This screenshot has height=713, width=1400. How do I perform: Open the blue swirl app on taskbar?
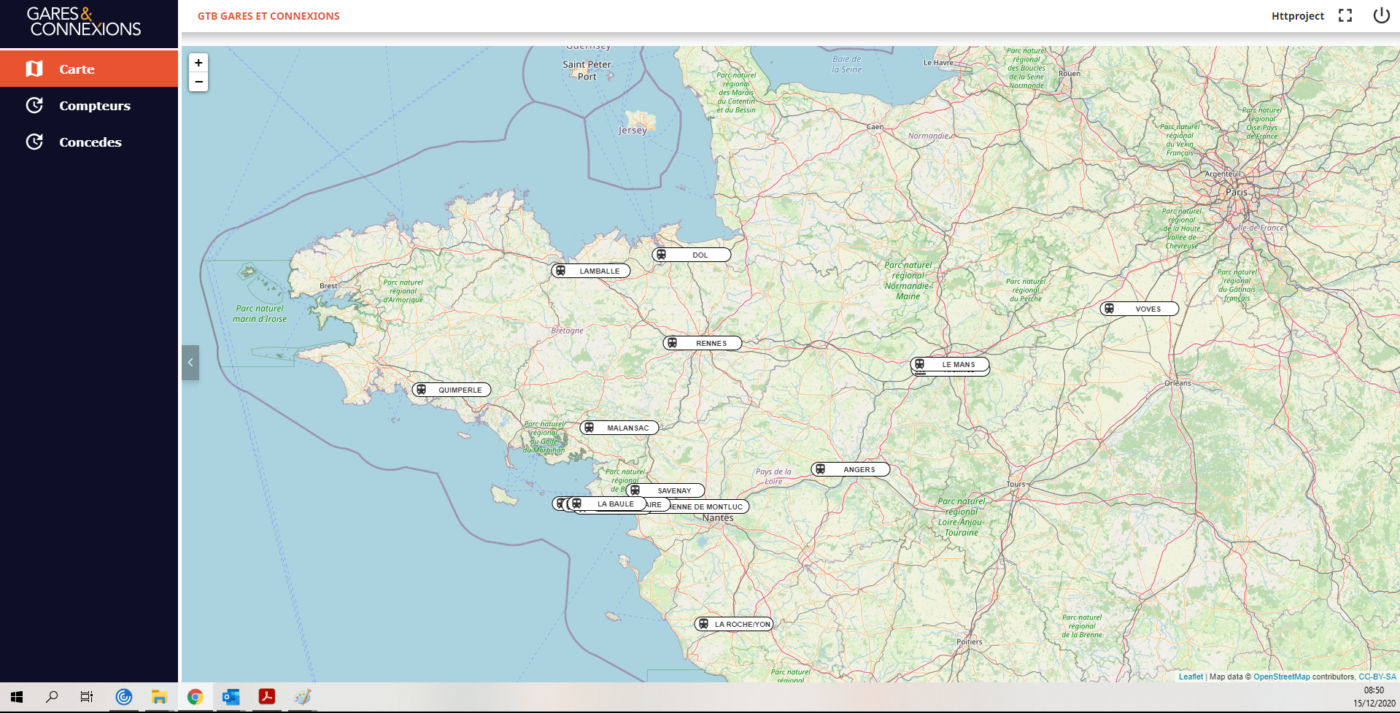coord(123,697)
